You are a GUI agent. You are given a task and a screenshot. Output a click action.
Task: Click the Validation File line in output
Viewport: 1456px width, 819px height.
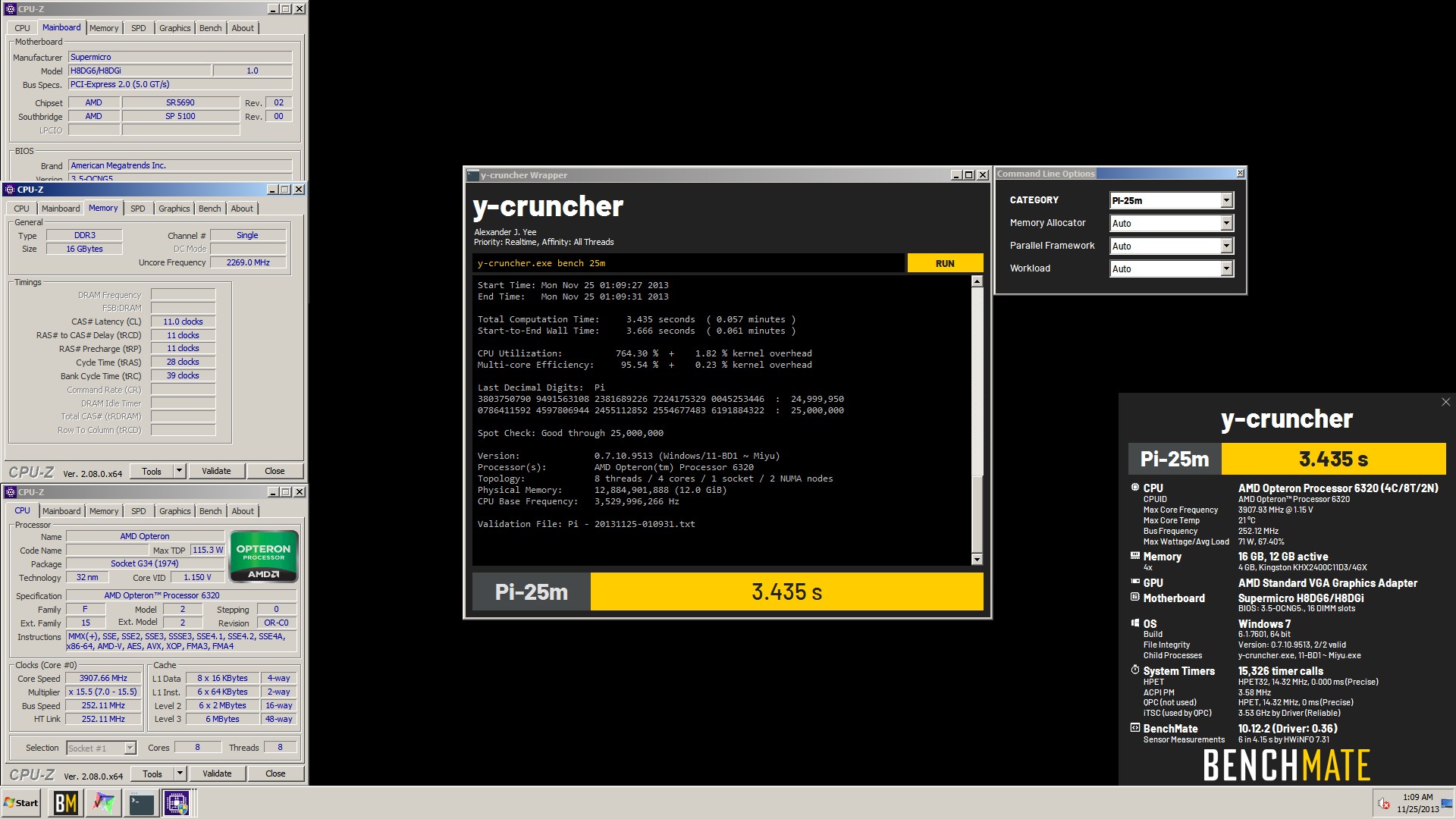(x=585, y=524)
